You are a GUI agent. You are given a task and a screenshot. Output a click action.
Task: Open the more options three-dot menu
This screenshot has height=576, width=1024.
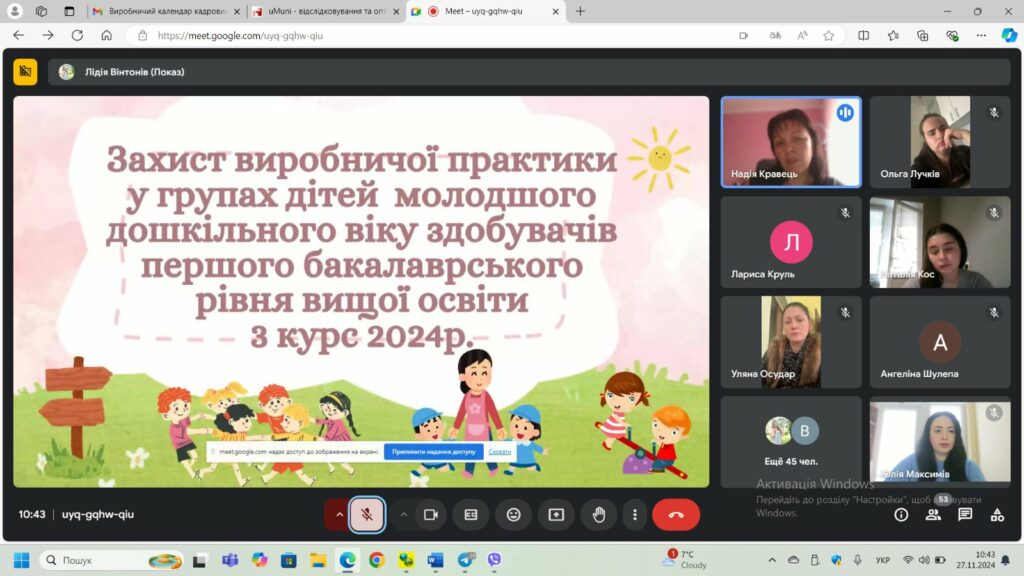[635, 515]
